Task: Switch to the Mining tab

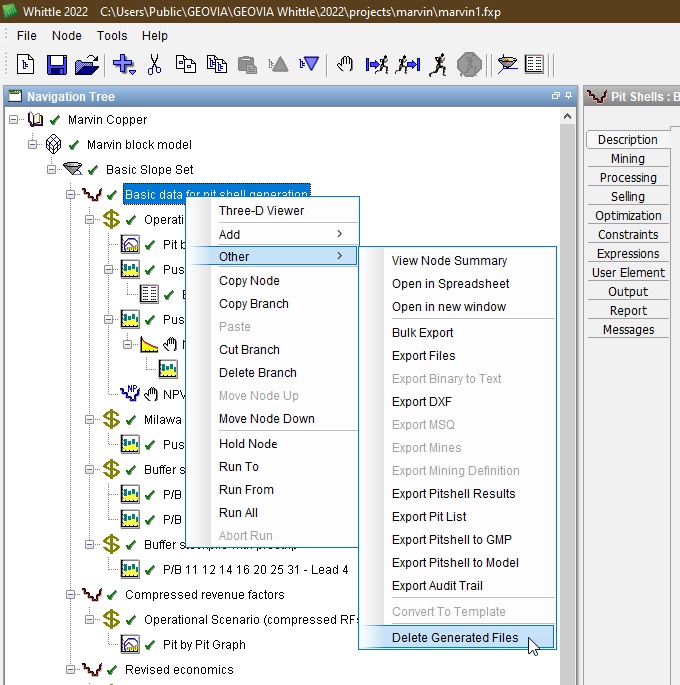Action: coord(628,159)
